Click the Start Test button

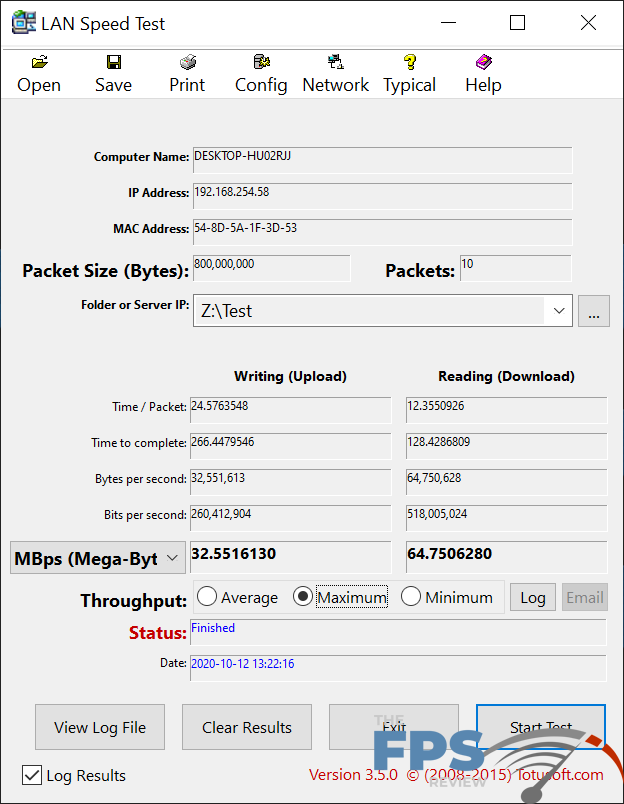pos(541,727)
